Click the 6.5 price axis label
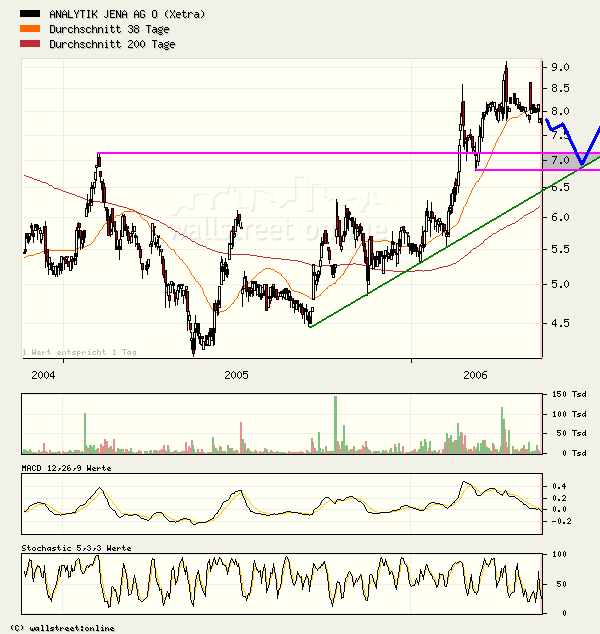This screenshot has height=634, width=600. (560, 187)
